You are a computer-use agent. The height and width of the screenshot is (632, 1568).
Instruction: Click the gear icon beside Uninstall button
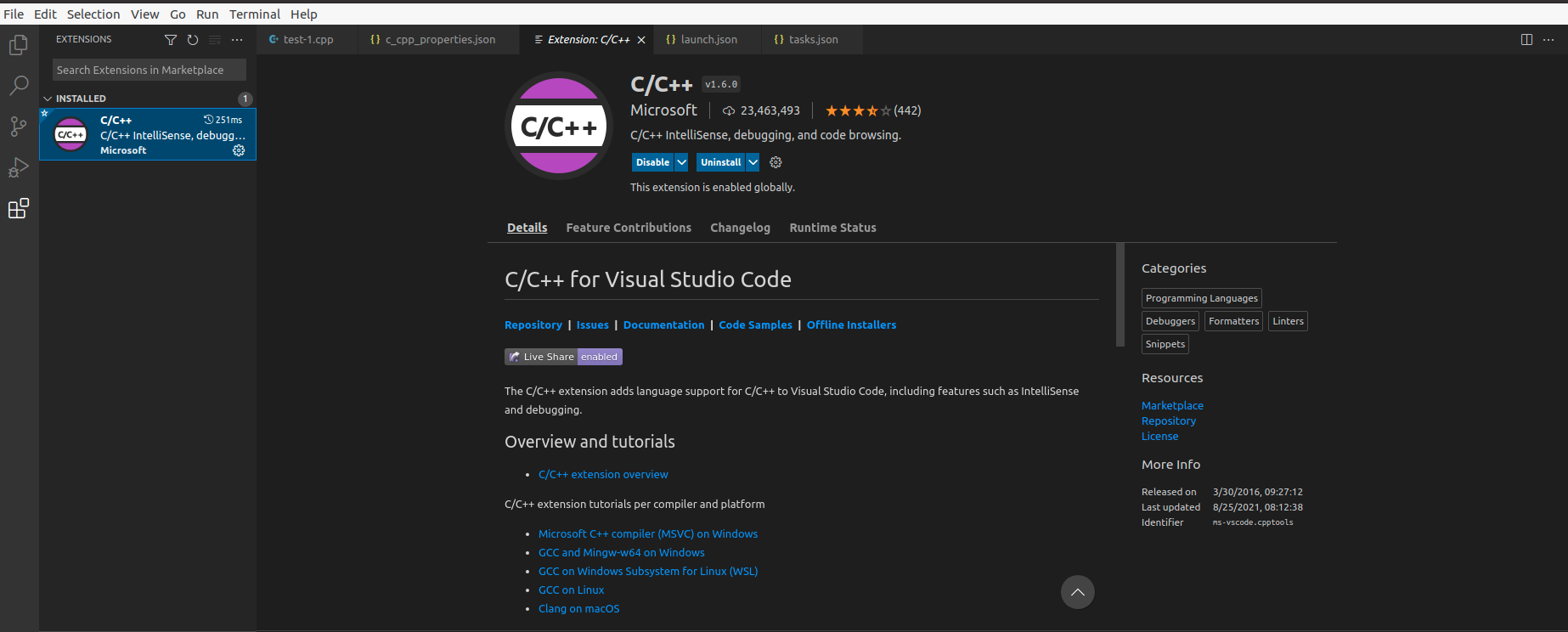776,162
